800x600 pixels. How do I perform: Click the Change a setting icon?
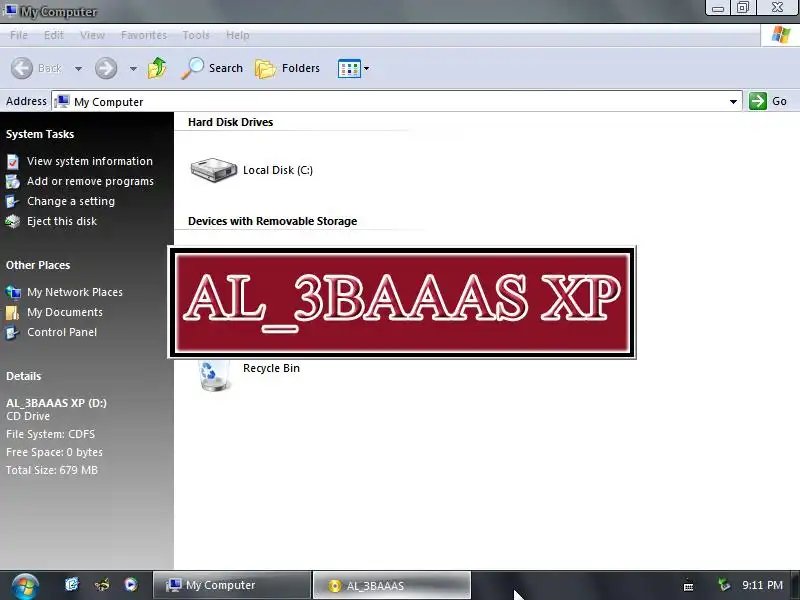click(13, 201)
